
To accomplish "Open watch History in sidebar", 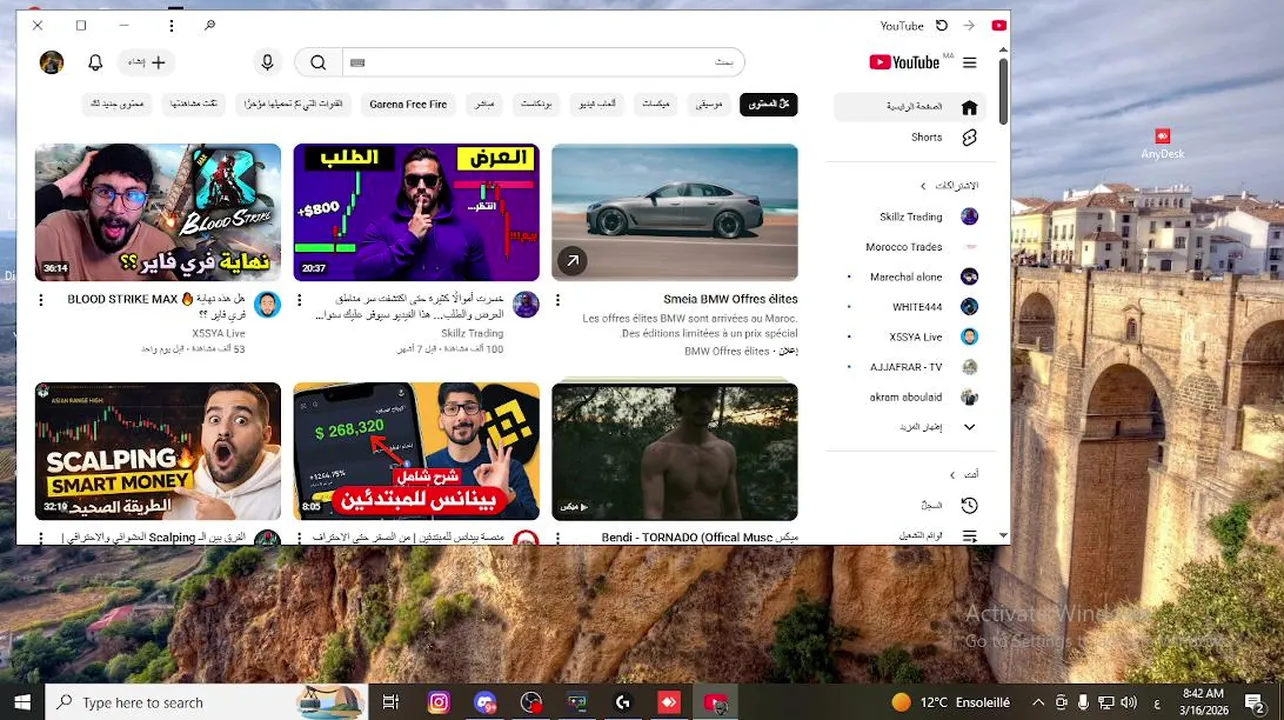I will pos(910,506).
